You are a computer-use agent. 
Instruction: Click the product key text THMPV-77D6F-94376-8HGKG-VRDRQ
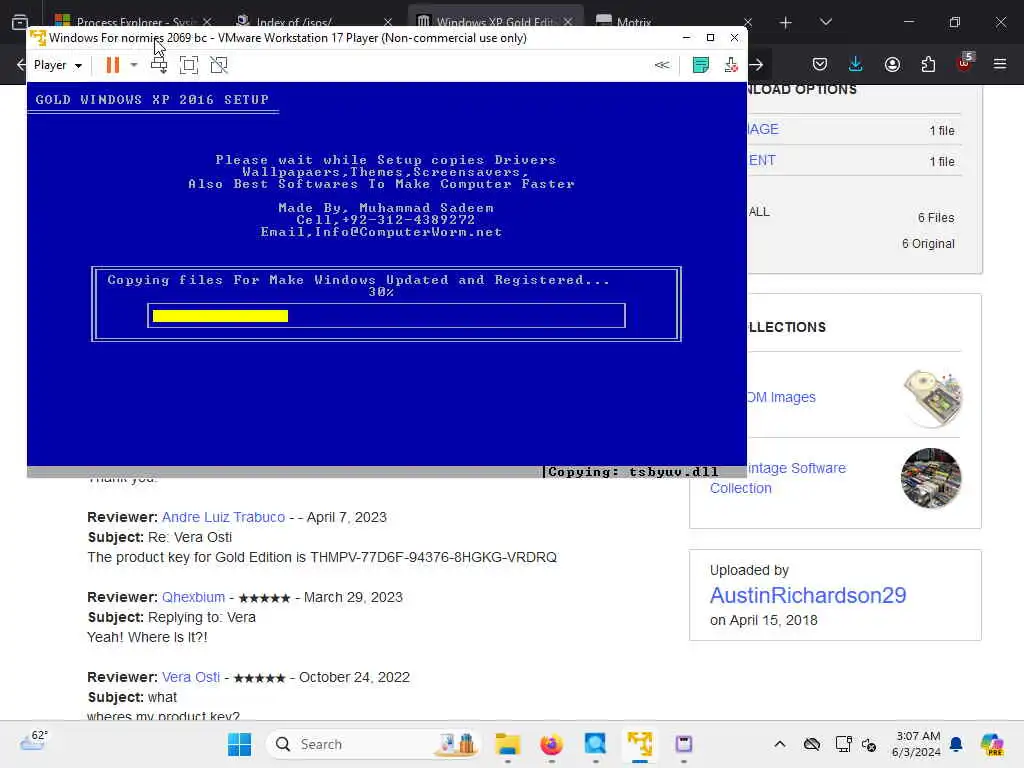434,558
